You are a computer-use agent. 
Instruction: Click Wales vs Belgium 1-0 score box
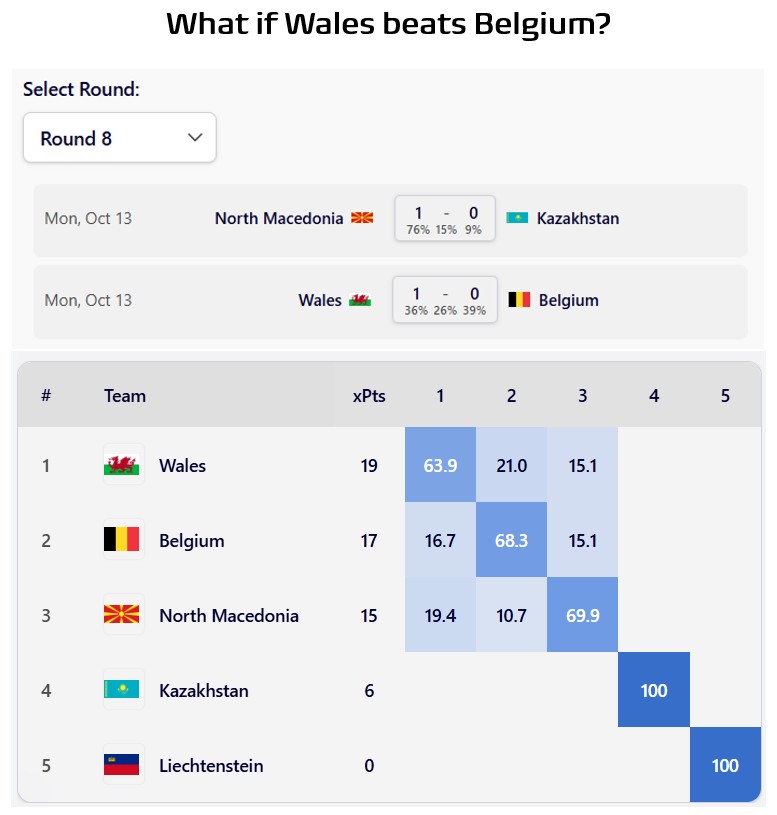click(x=445, y=300)
